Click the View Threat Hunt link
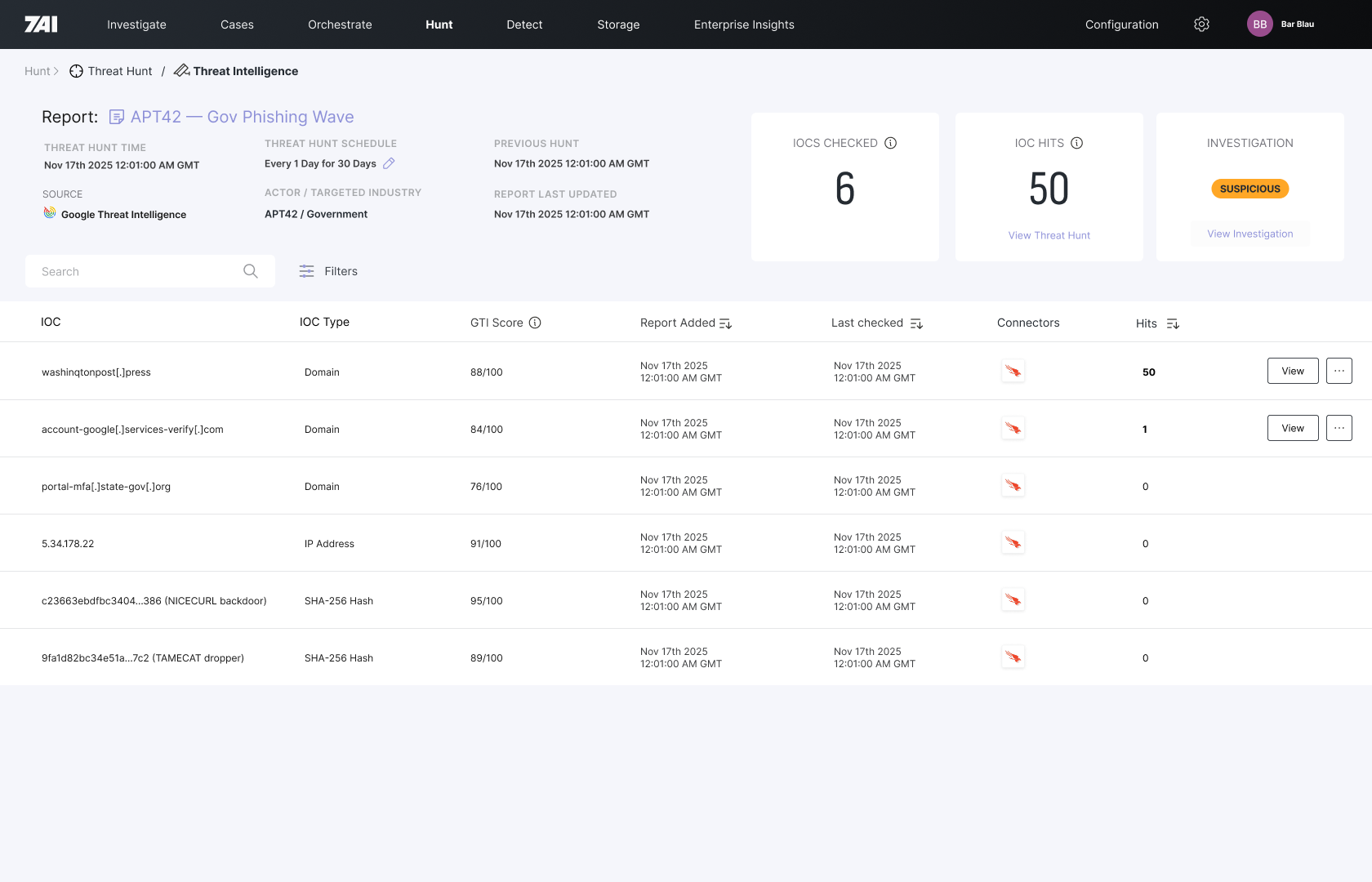This screenshot has width=1372, height=882. pos(1049,235)
